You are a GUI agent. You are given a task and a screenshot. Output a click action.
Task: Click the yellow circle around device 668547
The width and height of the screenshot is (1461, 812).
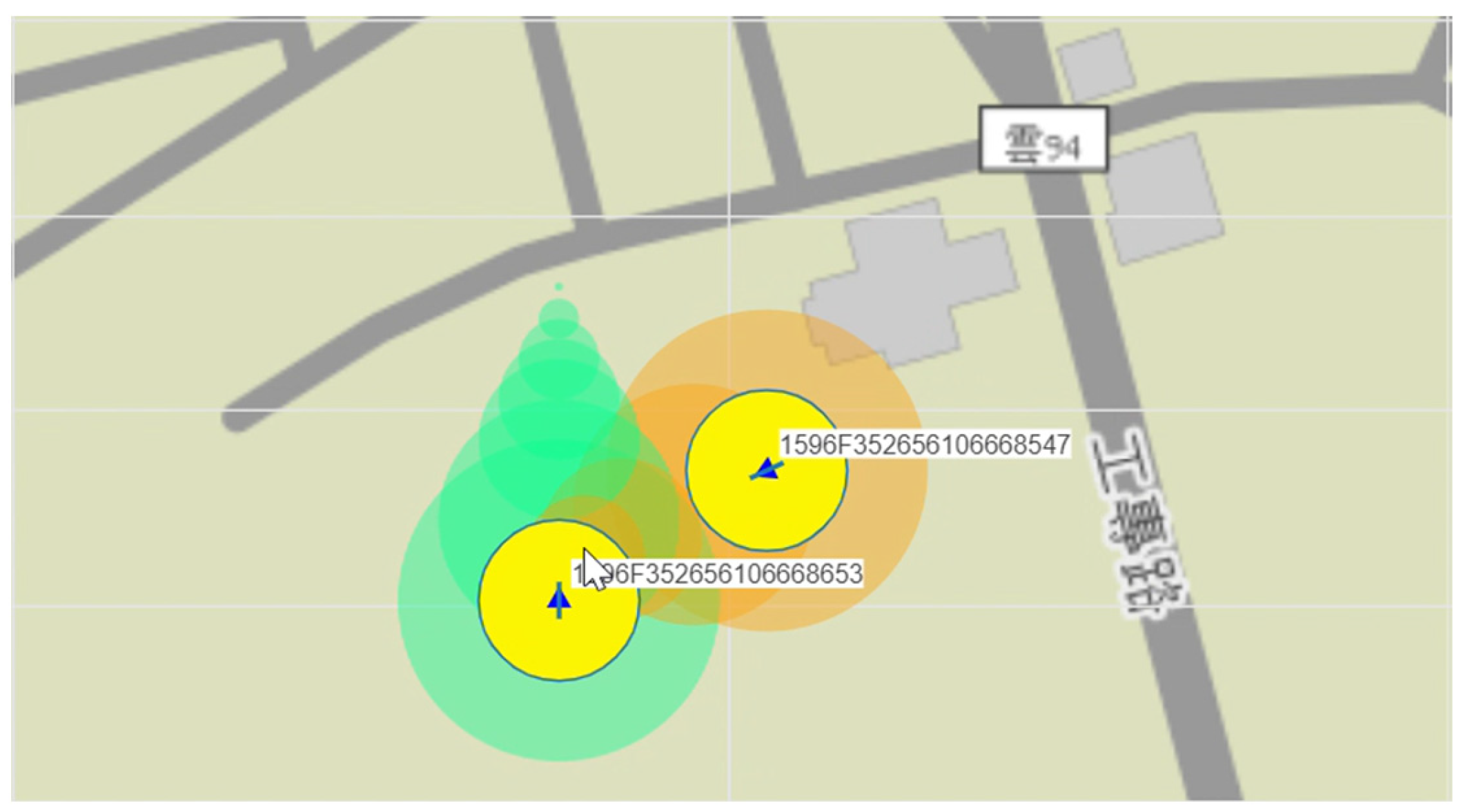(x=766, y=471)
